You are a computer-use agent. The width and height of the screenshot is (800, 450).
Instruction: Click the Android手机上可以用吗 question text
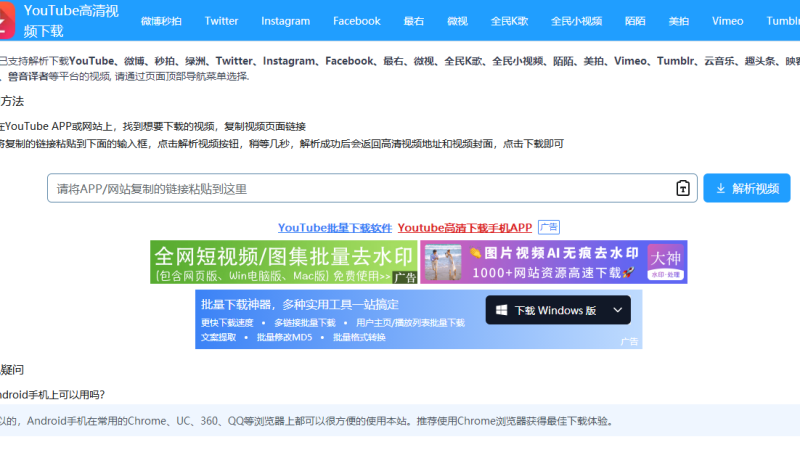click(x=53, y=394)
